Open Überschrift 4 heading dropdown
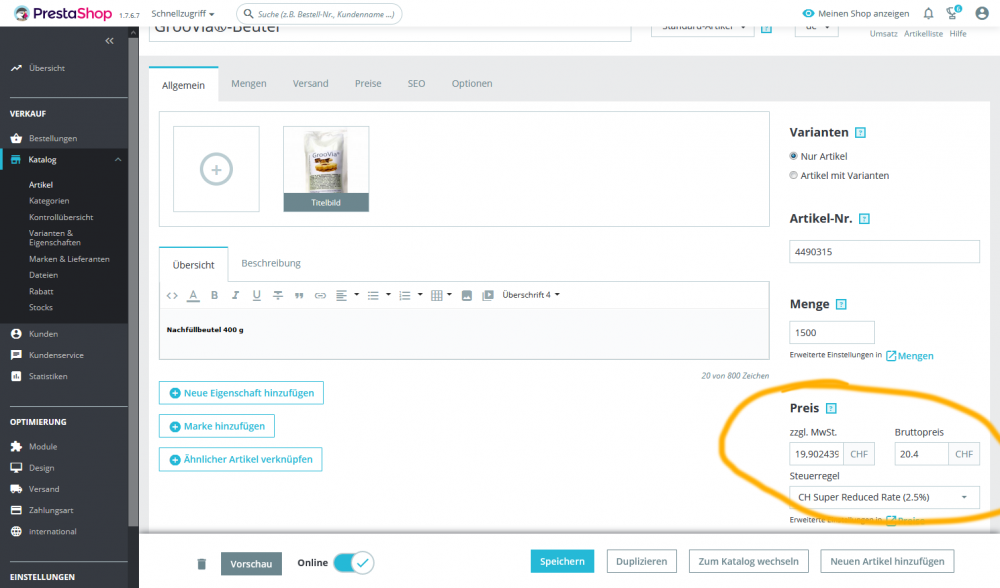Viewport: 1000px width, 588px height. pos(531,295)
